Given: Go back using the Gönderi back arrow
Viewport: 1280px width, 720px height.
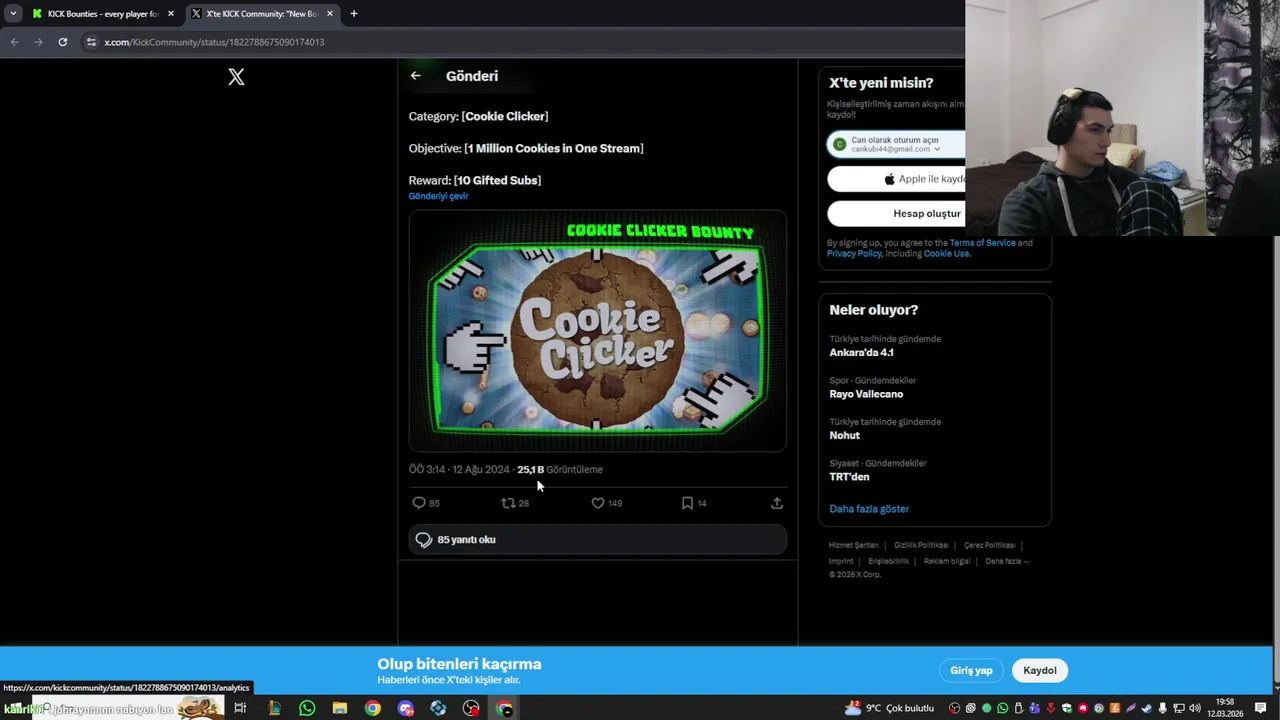Looking at the screenshot, I should point(415,76).
